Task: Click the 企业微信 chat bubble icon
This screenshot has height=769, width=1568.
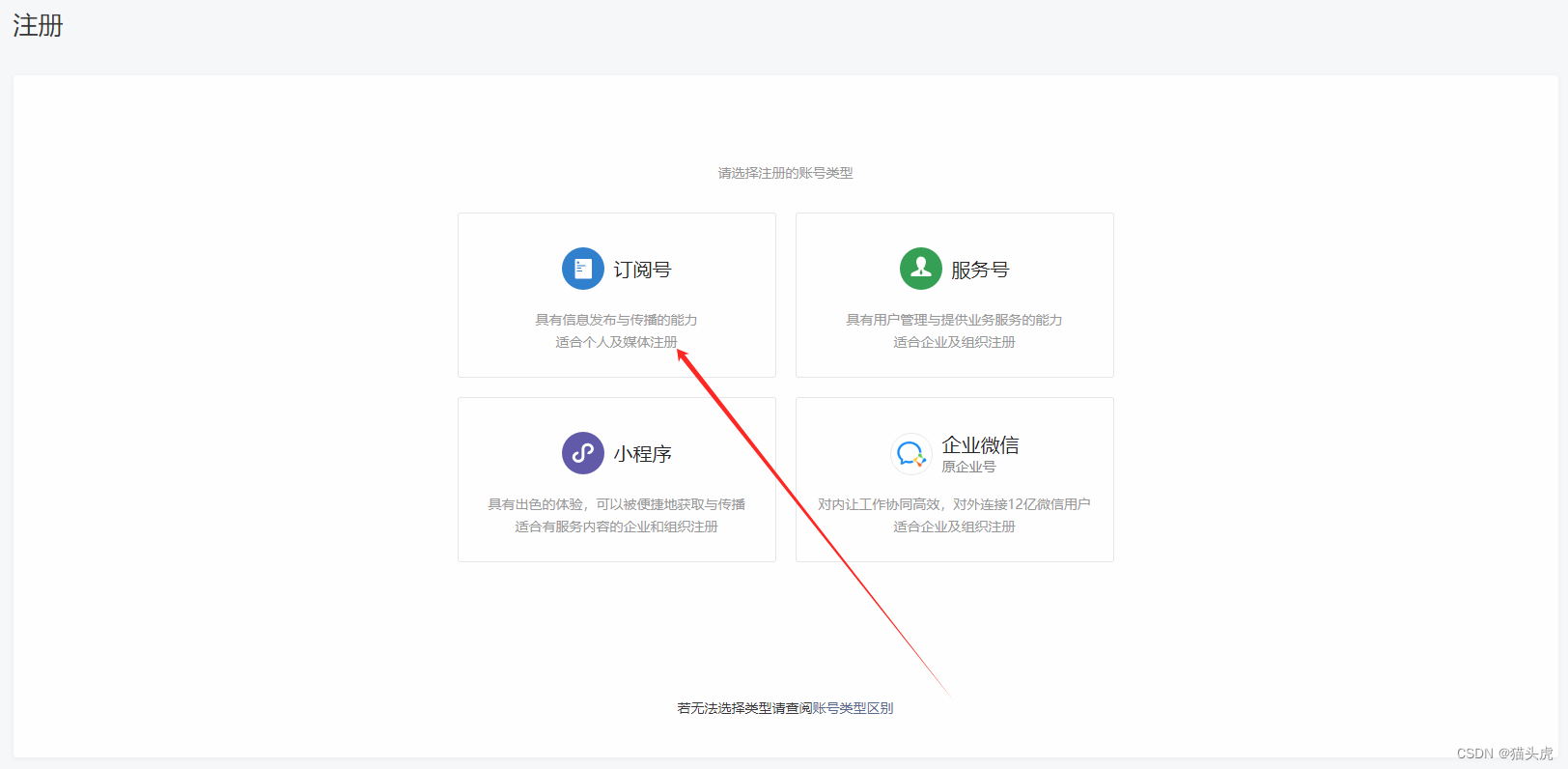Action: click(x=910, y=453)
